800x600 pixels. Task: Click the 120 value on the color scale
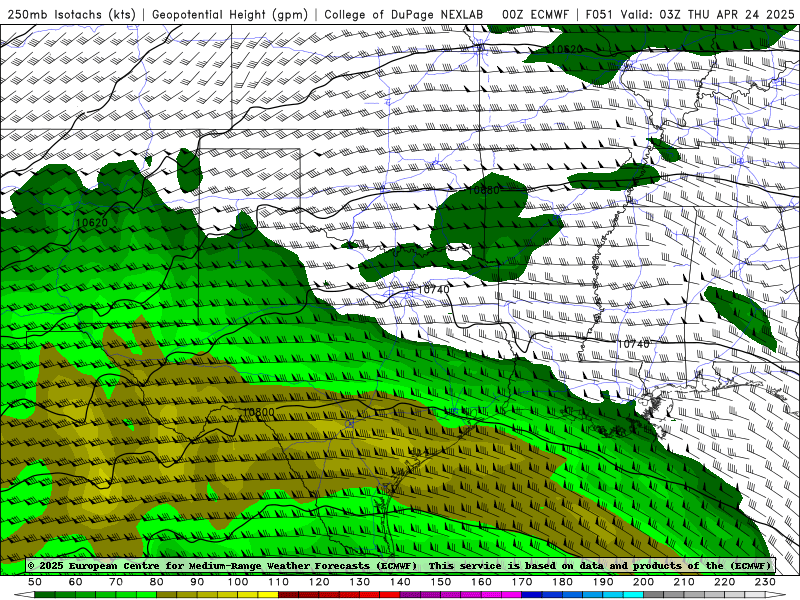[x=319, y=582]
